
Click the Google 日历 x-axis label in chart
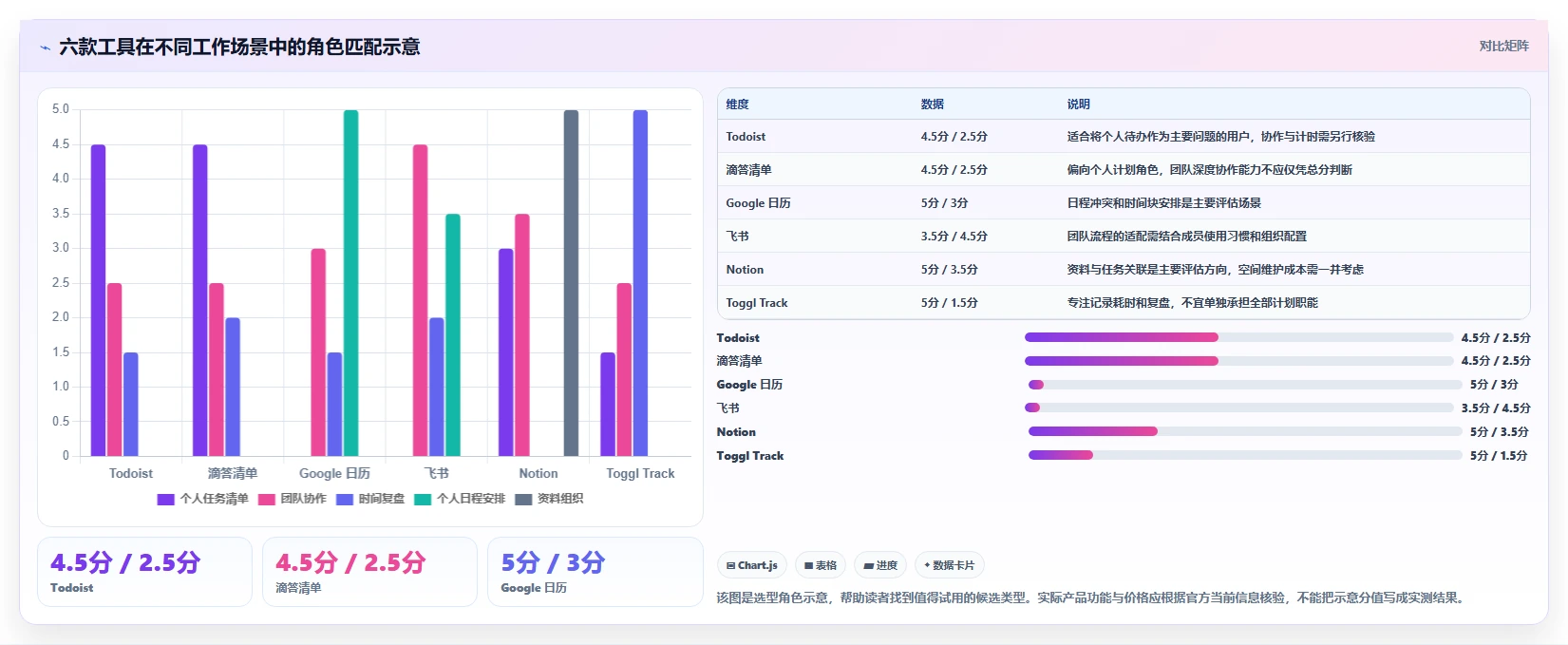pyautogui.click(x=334, y=473)
